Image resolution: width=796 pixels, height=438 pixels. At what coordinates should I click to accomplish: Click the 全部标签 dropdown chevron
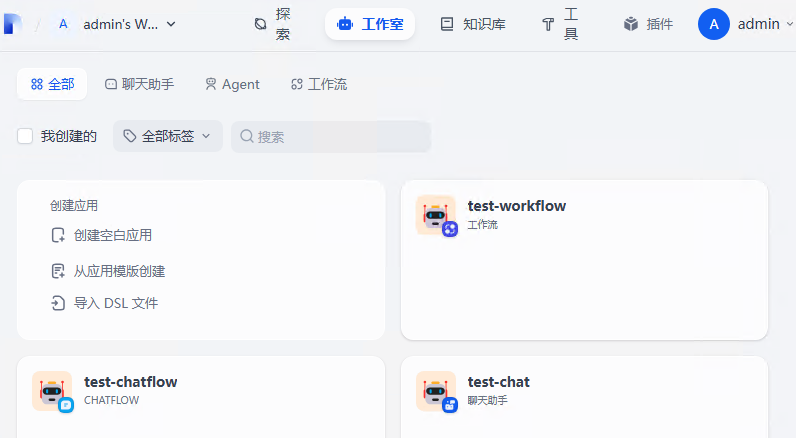(206, 136)
